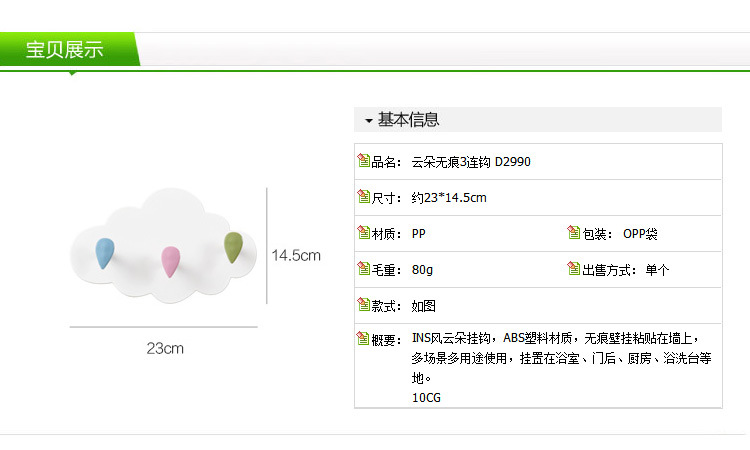This screenshot has height=450, width=750.
Task: Click the OPP袋 packaging value
Action: point(640,234)
